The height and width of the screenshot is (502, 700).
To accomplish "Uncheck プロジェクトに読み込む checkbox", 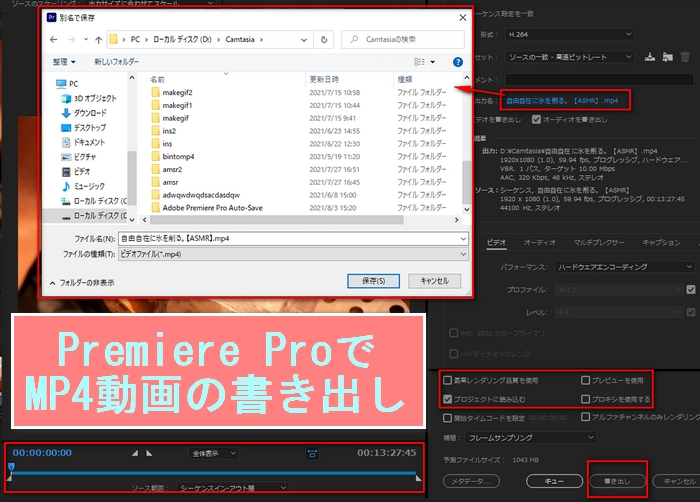I will coord(447,399).
